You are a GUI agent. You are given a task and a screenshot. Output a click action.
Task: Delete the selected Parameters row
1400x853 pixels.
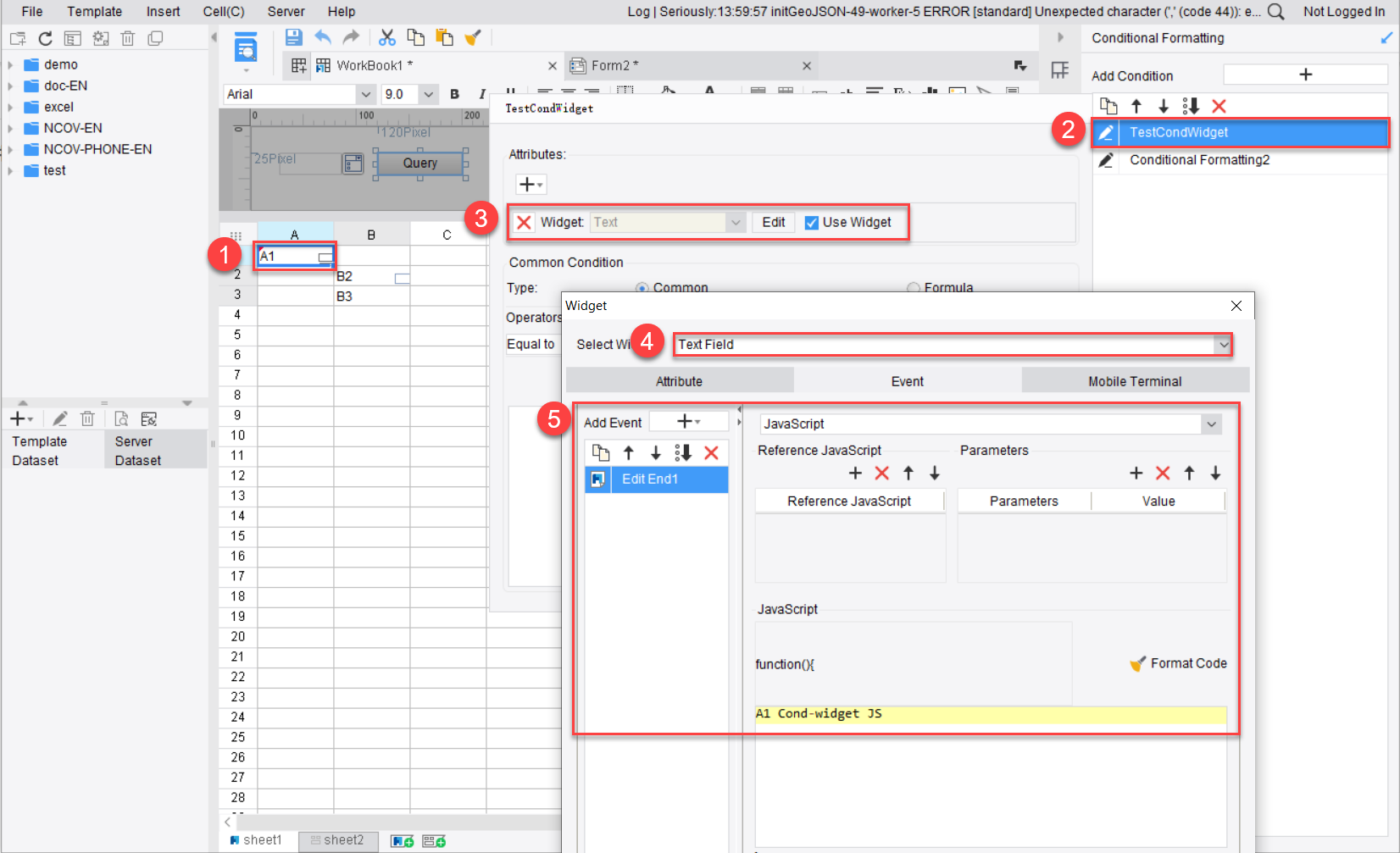click(x=1163, y=473)
